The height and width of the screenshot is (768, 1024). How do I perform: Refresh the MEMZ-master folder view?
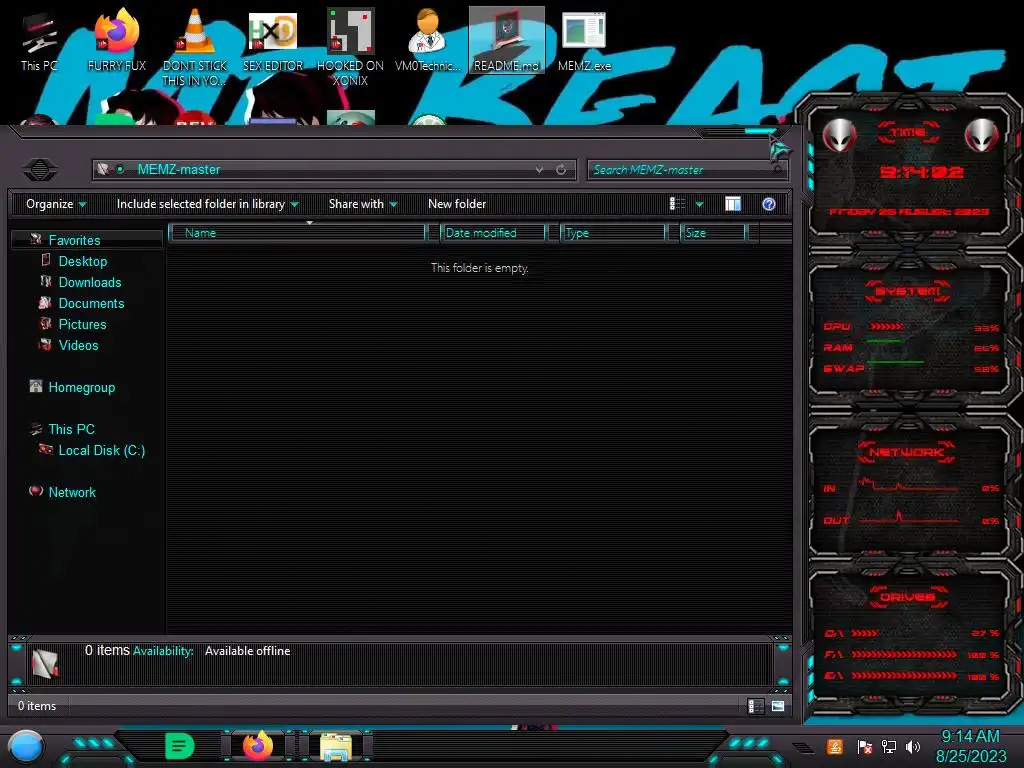561,170
